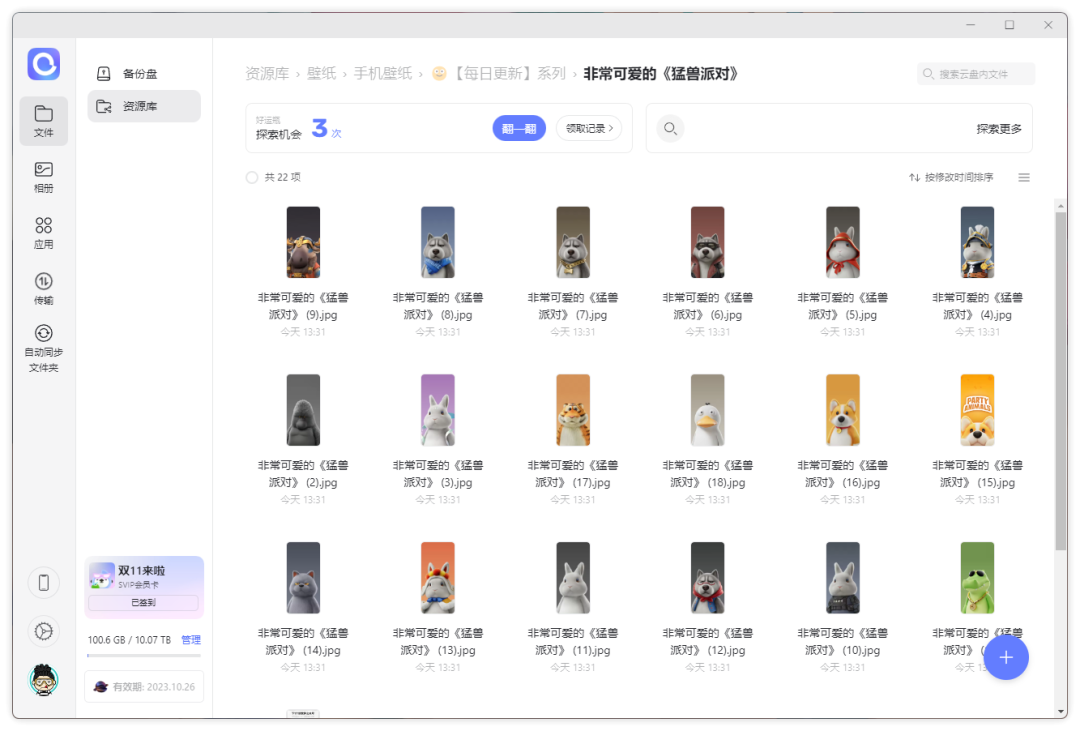This screenshot has width=1080, height=731.
Task: Navigate to 资源库 in breadcrumb
Action: pos(267,74)
